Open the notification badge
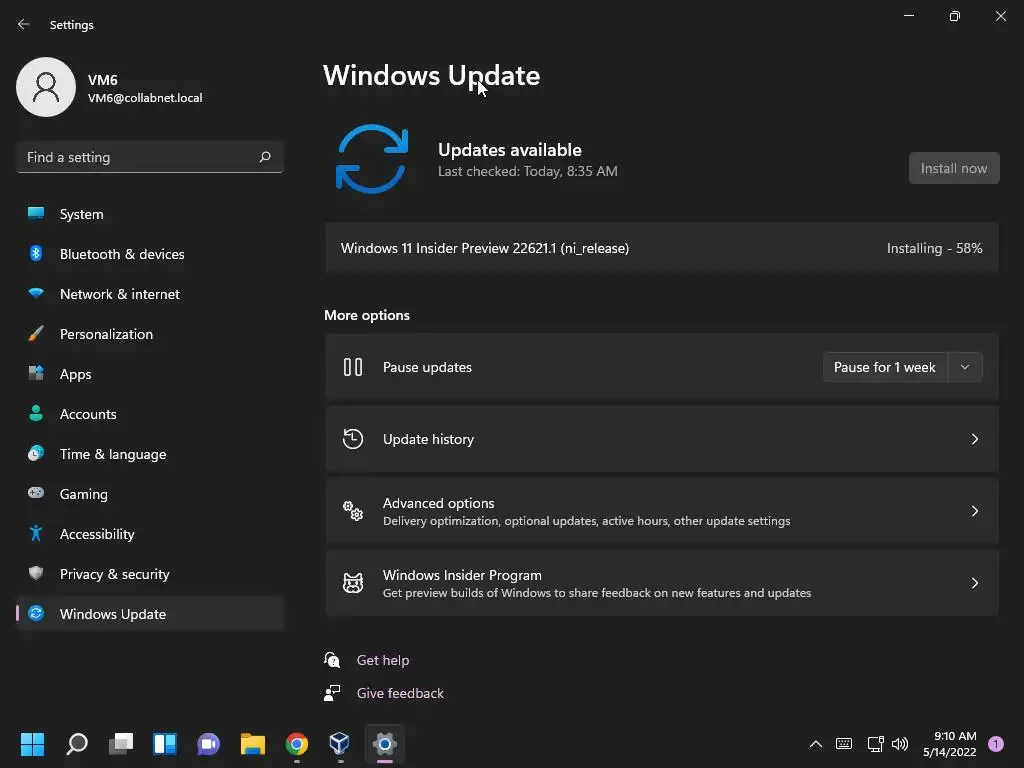This screenshot has height=768, width=1024. [x=996, y=744]
